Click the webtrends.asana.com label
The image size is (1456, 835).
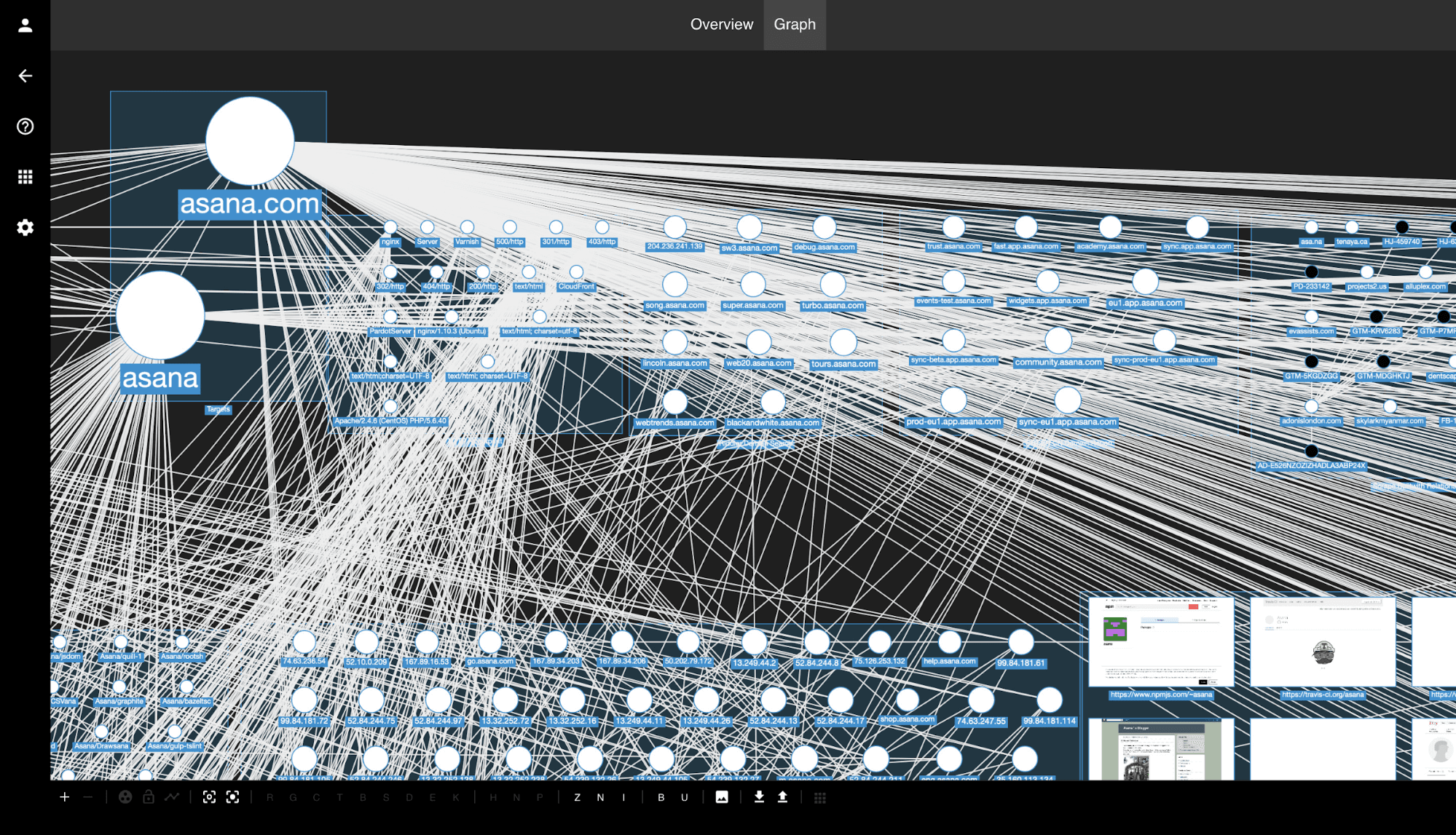(x=674, y=423)
